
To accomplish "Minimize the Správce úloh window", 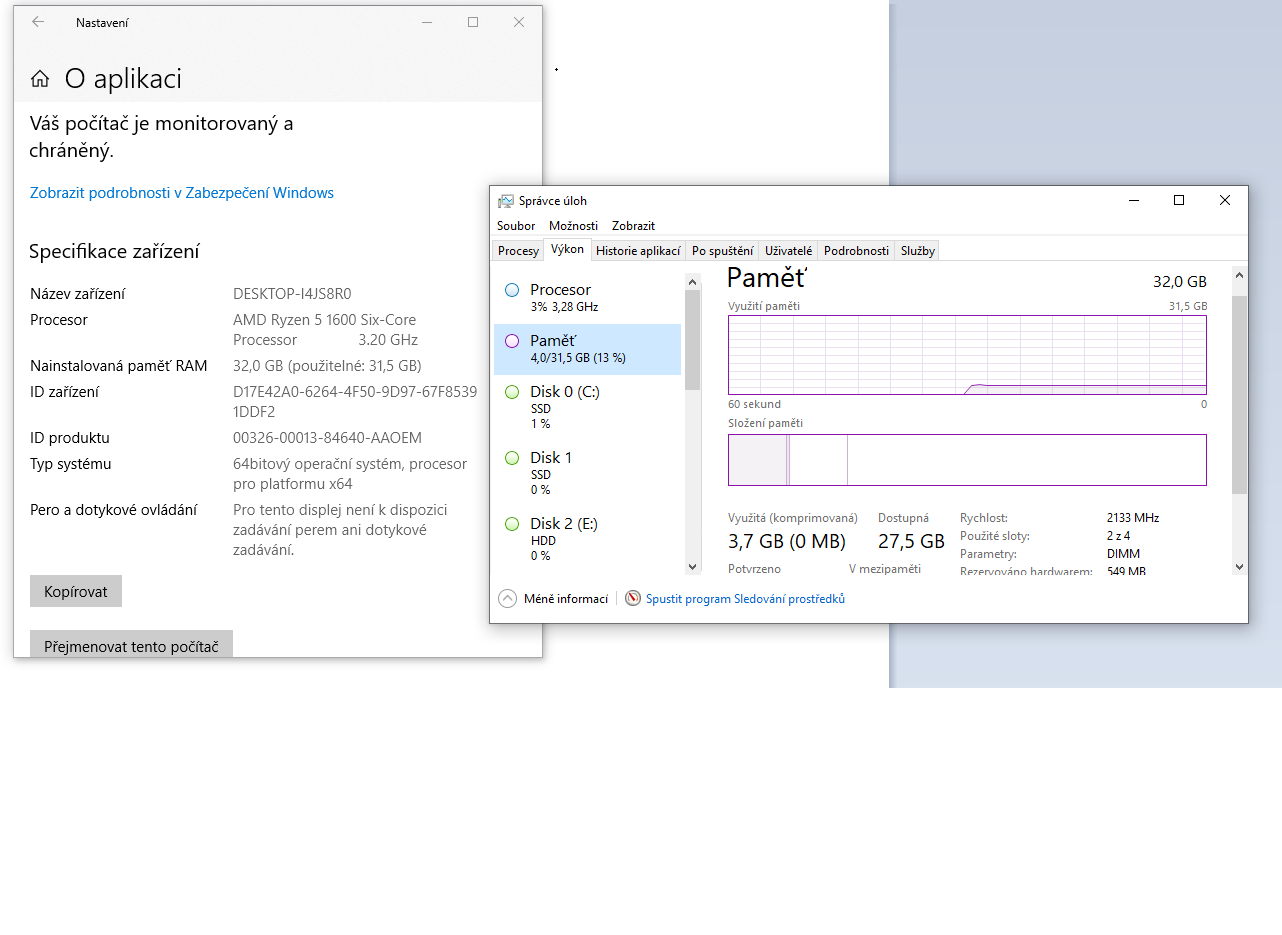I will pyautogui.click(x=1133, y=201).
